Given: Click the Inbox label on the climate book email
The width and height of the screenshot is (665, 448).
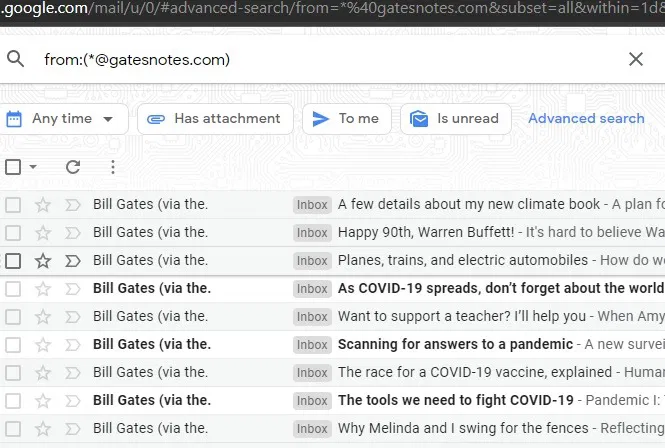Looking at the screenshot, I should click(x=312, y=205).
